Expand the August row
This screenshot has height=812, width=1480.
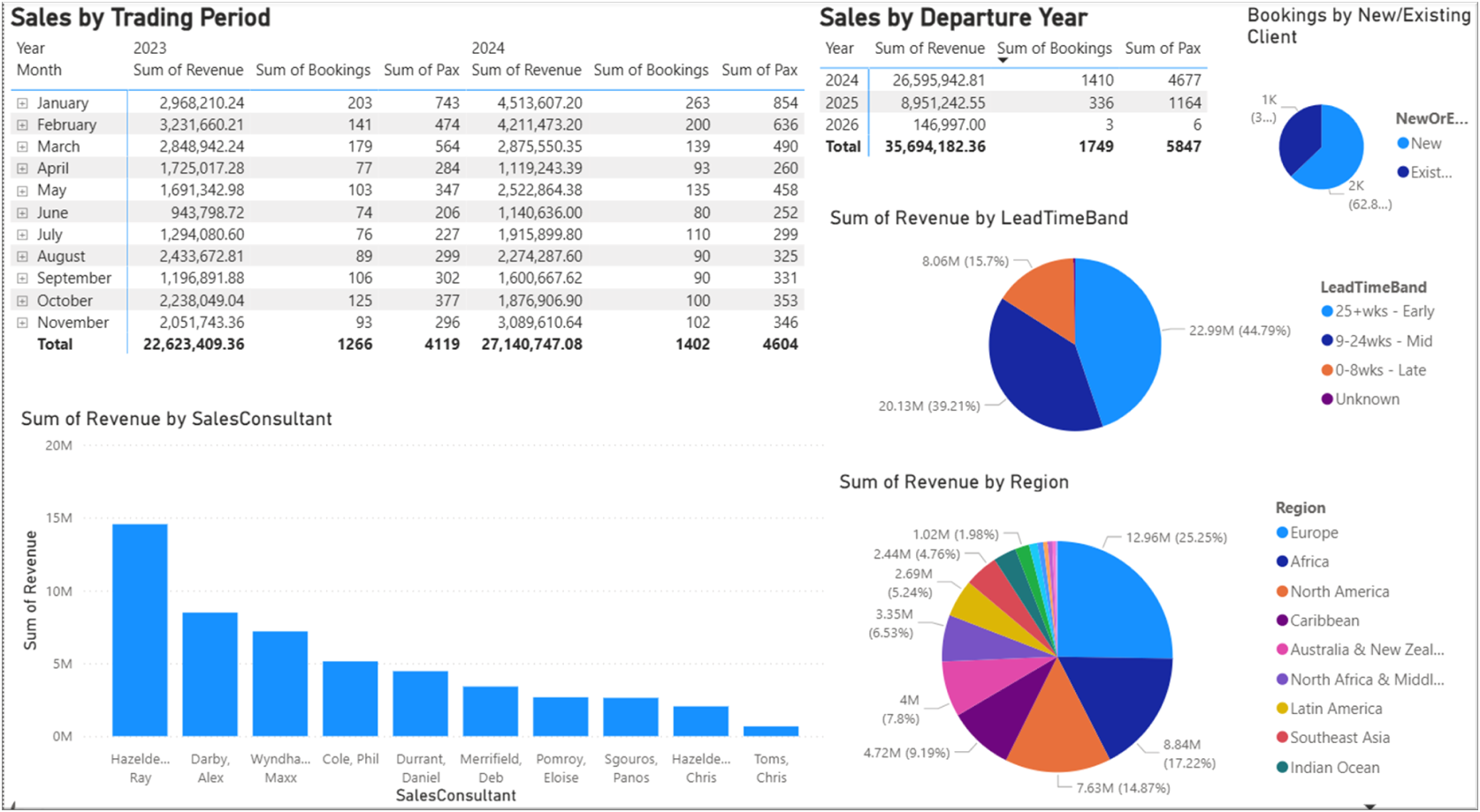tap(22, 256)
